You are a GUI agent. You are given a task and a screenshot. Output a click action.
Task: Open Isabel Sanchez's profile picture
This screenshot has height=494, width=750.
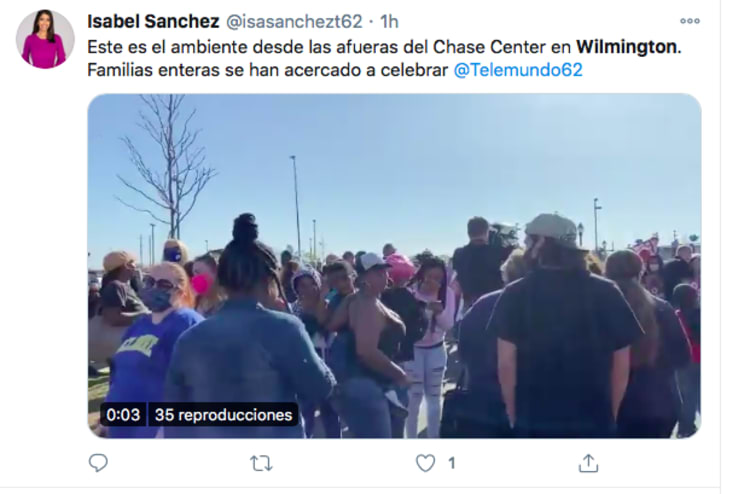coord(45,39)
